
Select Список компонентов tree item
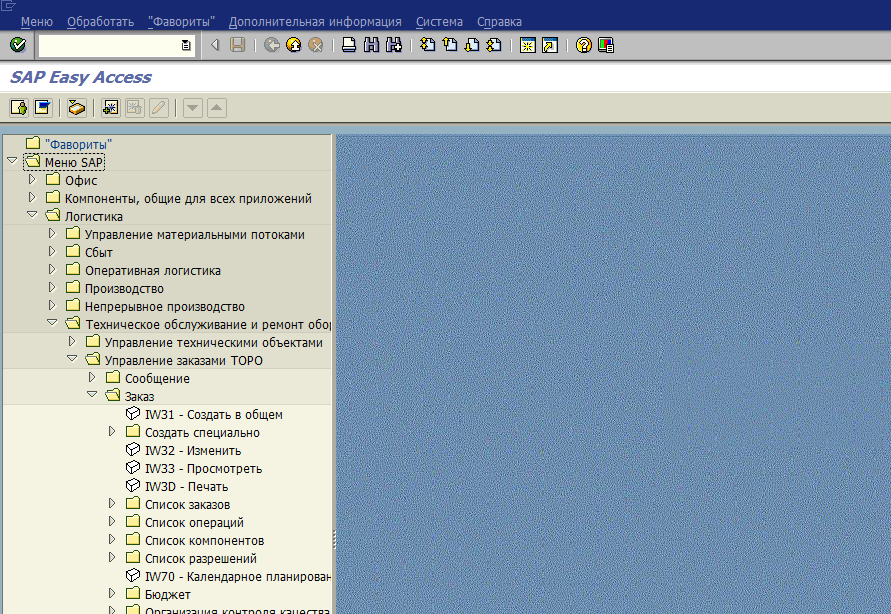pyautogui.click(x=205, y=541)
